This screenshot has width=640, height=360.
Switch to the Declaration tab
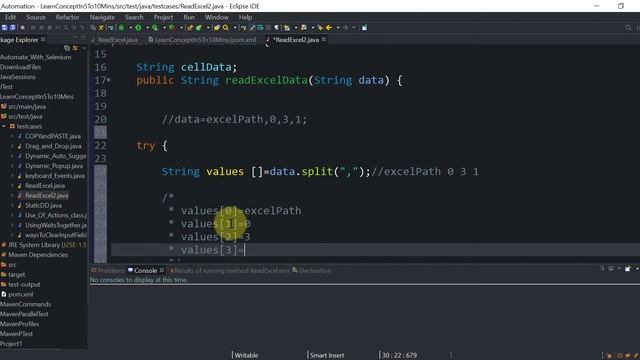pos(312,271)
